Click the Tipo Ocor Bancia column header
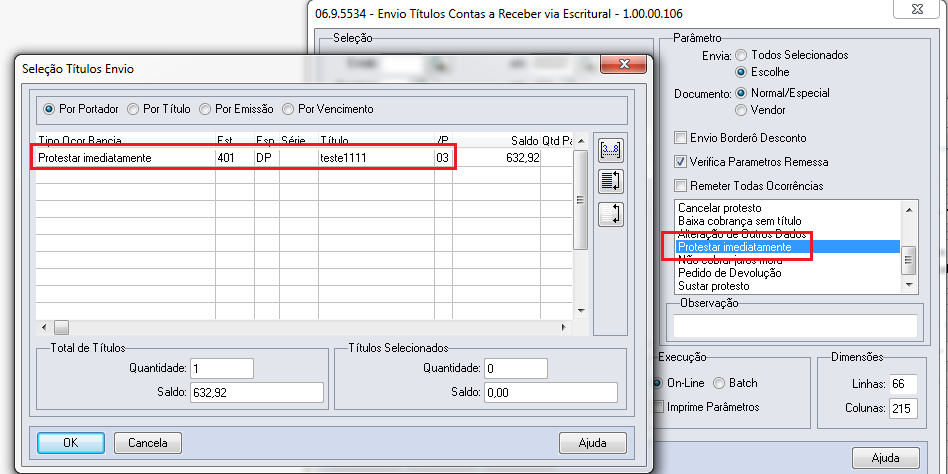The width and height of the screenshot is (948, 474). click(125, 140)
